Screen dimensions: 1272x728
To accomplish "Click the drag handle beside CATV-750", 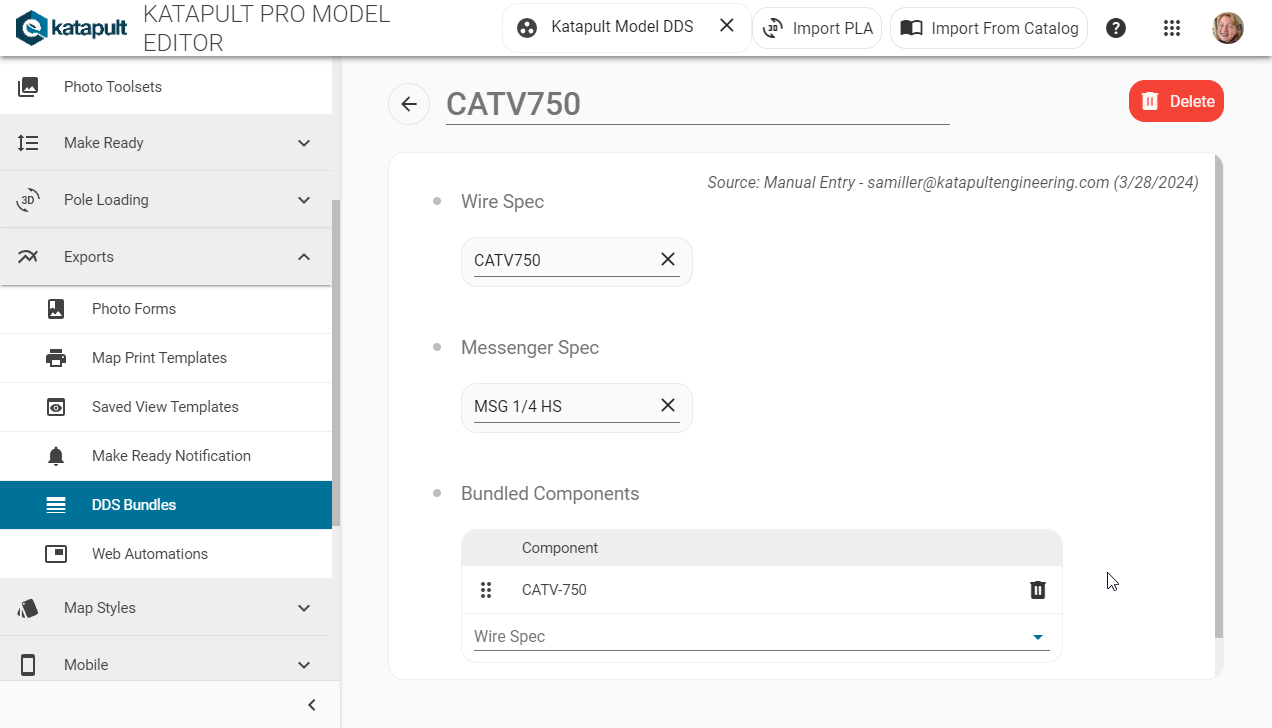I will [x=486, y=590].
